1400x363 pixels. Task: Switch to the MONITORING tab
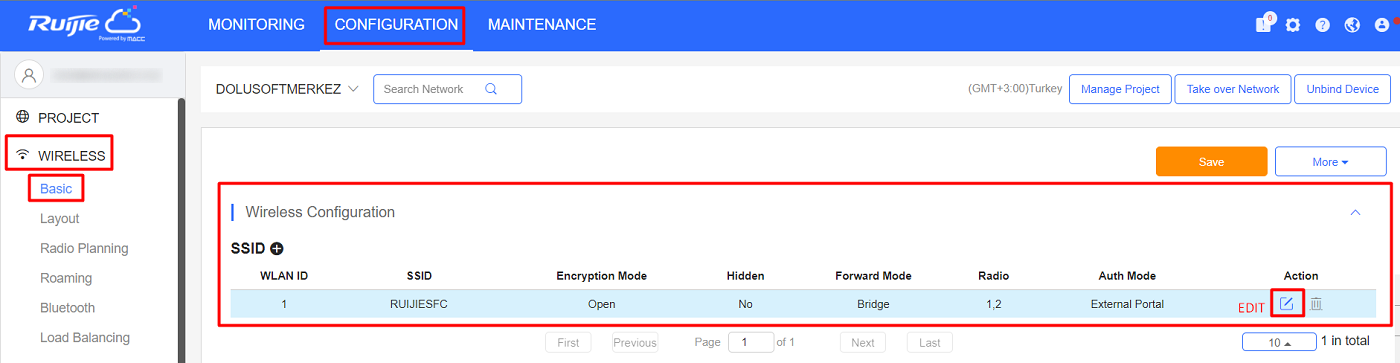(x=257, y=25)
